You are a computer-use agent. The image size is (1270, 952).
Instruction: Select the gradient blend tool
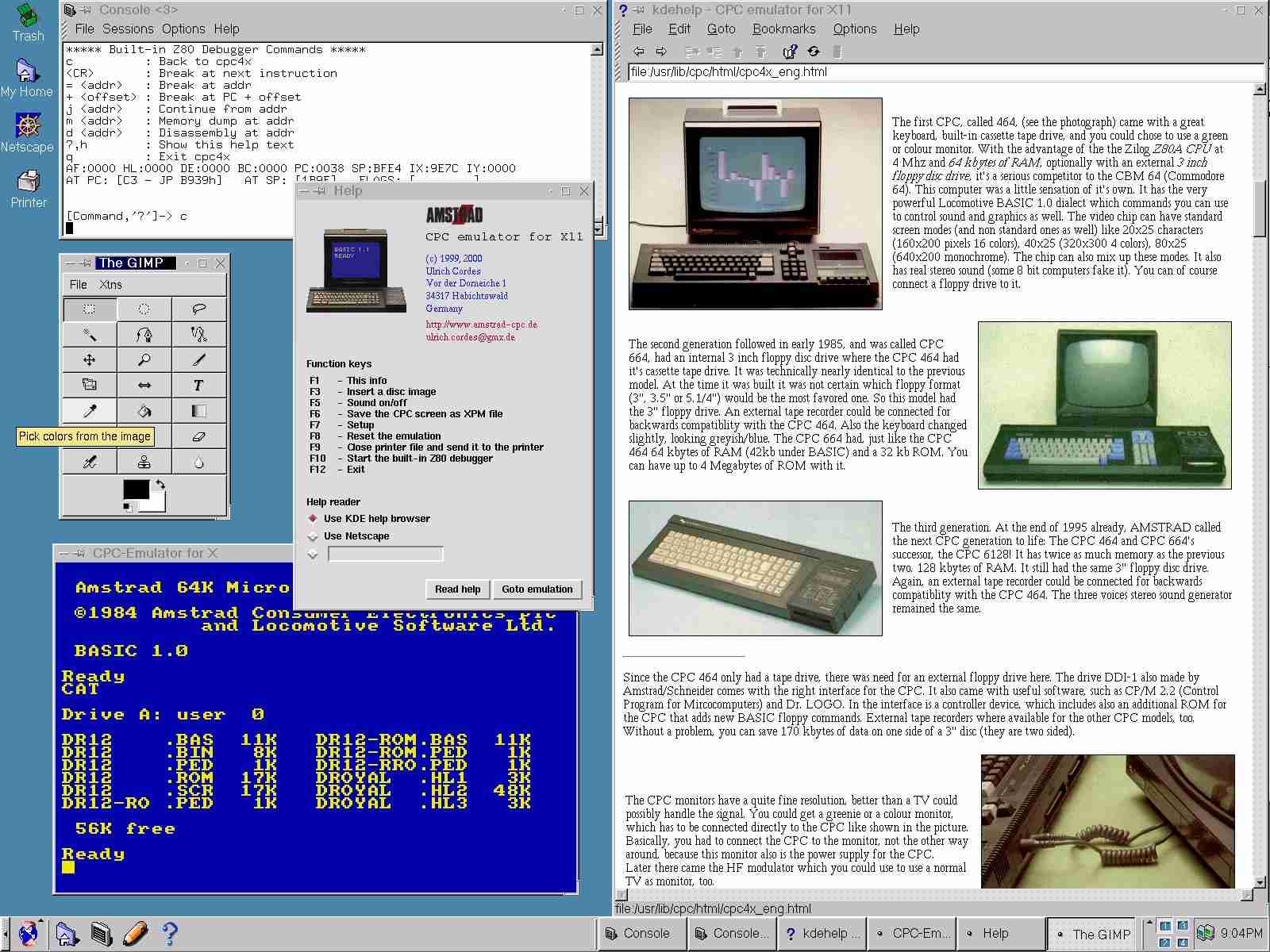198,410
